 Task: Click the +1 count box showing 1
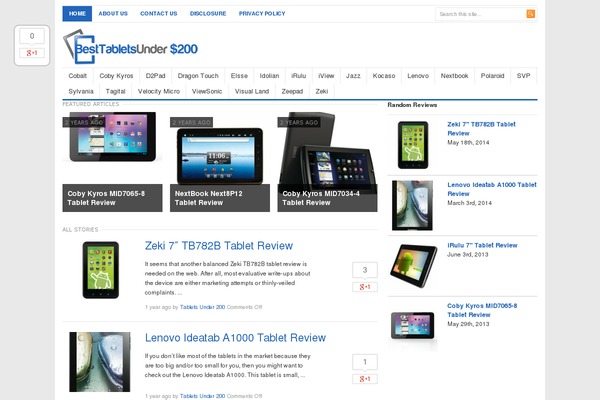[x=365, y=362]
